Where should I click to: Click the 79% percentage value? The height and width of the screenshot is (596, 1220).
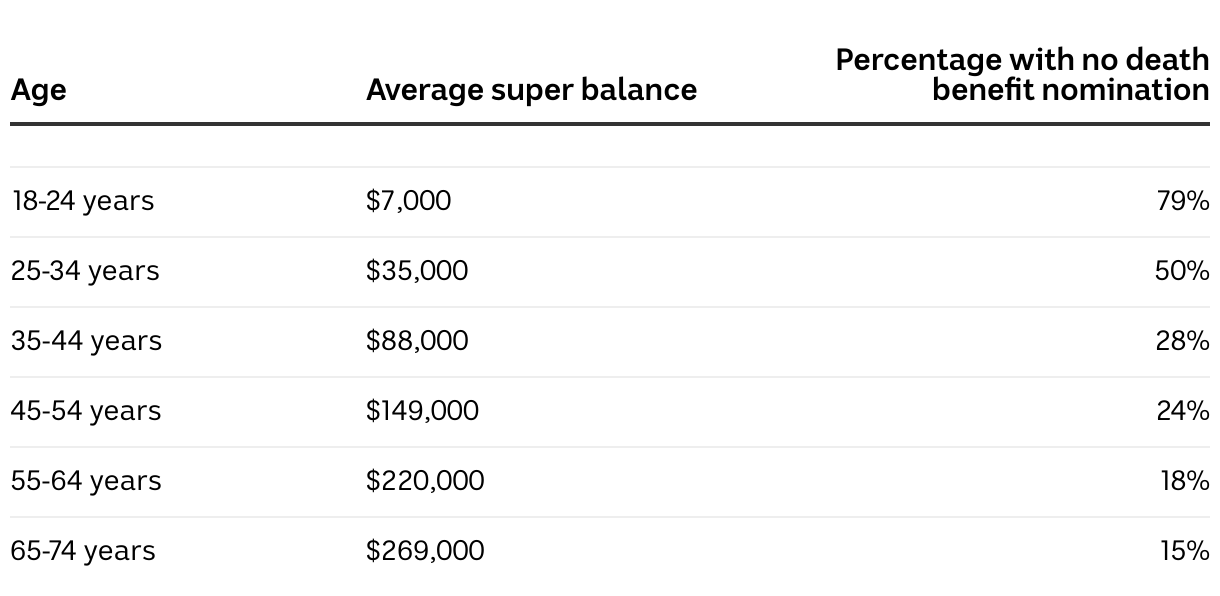click(x=1182, y=201)
